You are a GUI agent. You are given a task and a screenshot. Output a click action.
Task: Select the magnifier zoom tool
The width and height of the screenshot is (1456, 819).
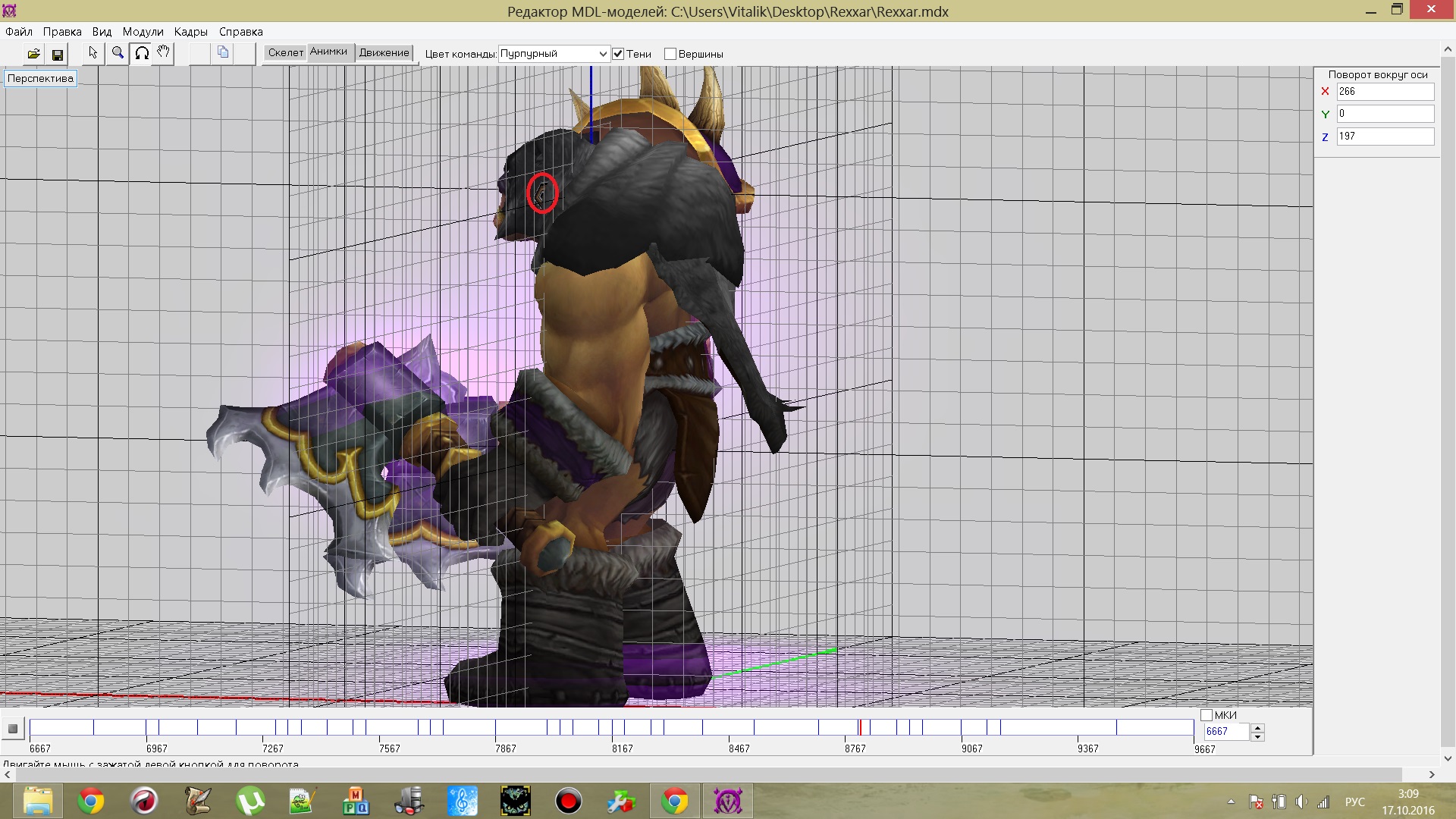(x=118, y=53)
